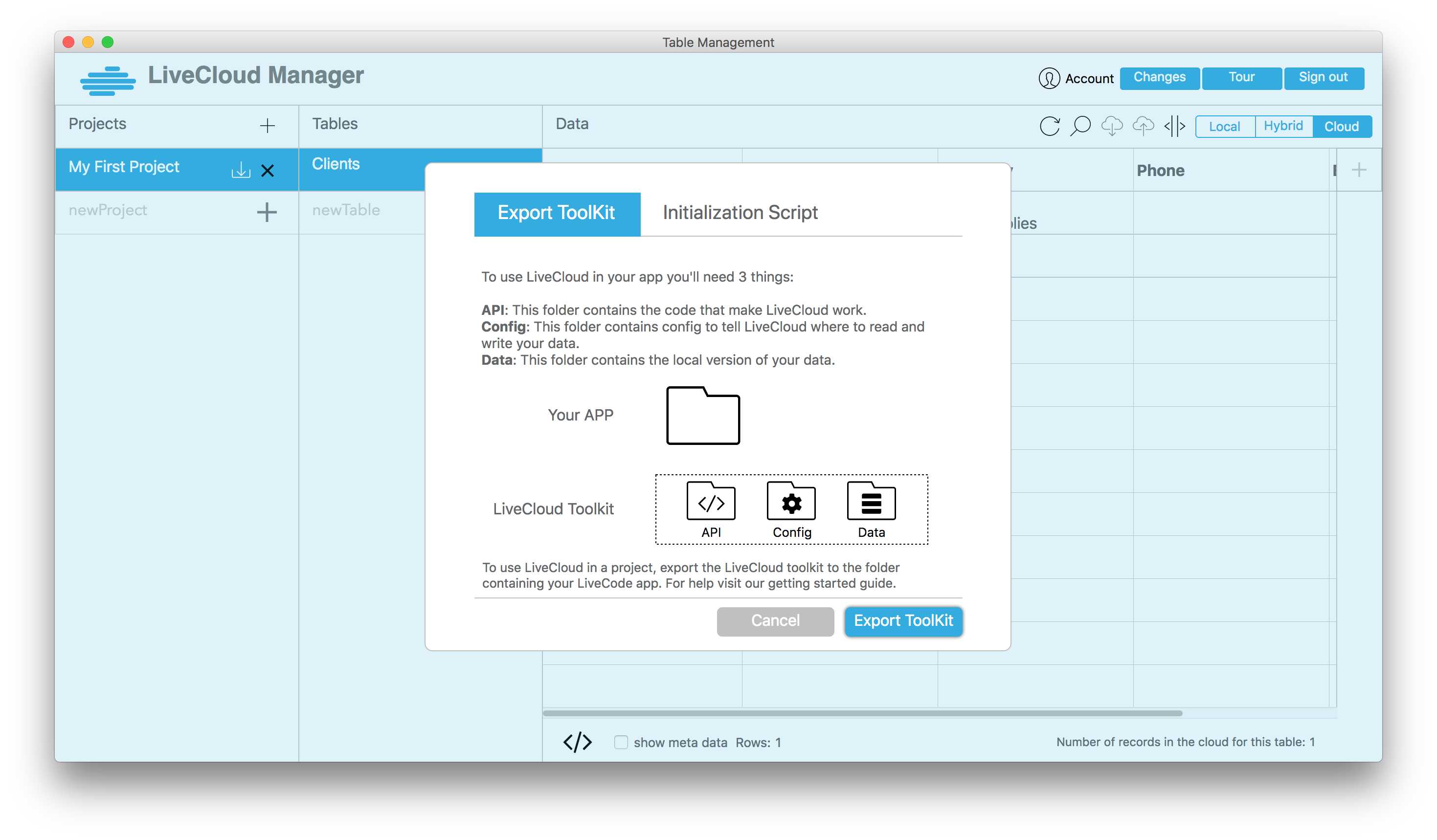Click the sync/merge arrows icon in toolbar
This screenshot has width=1437, height=840.
[1177, 126]
